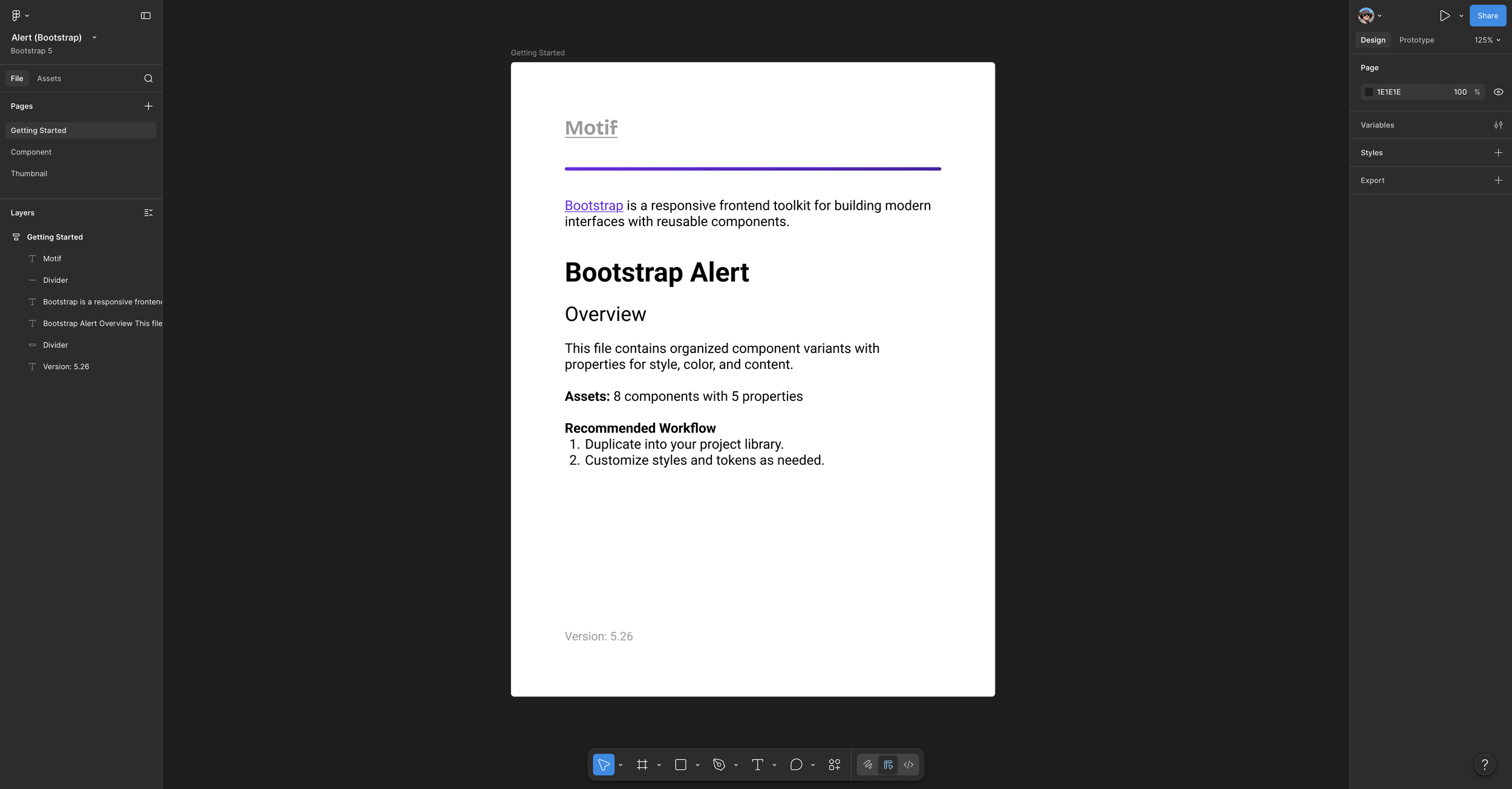Click the Overview subheading on canvas

pos(605,314)
